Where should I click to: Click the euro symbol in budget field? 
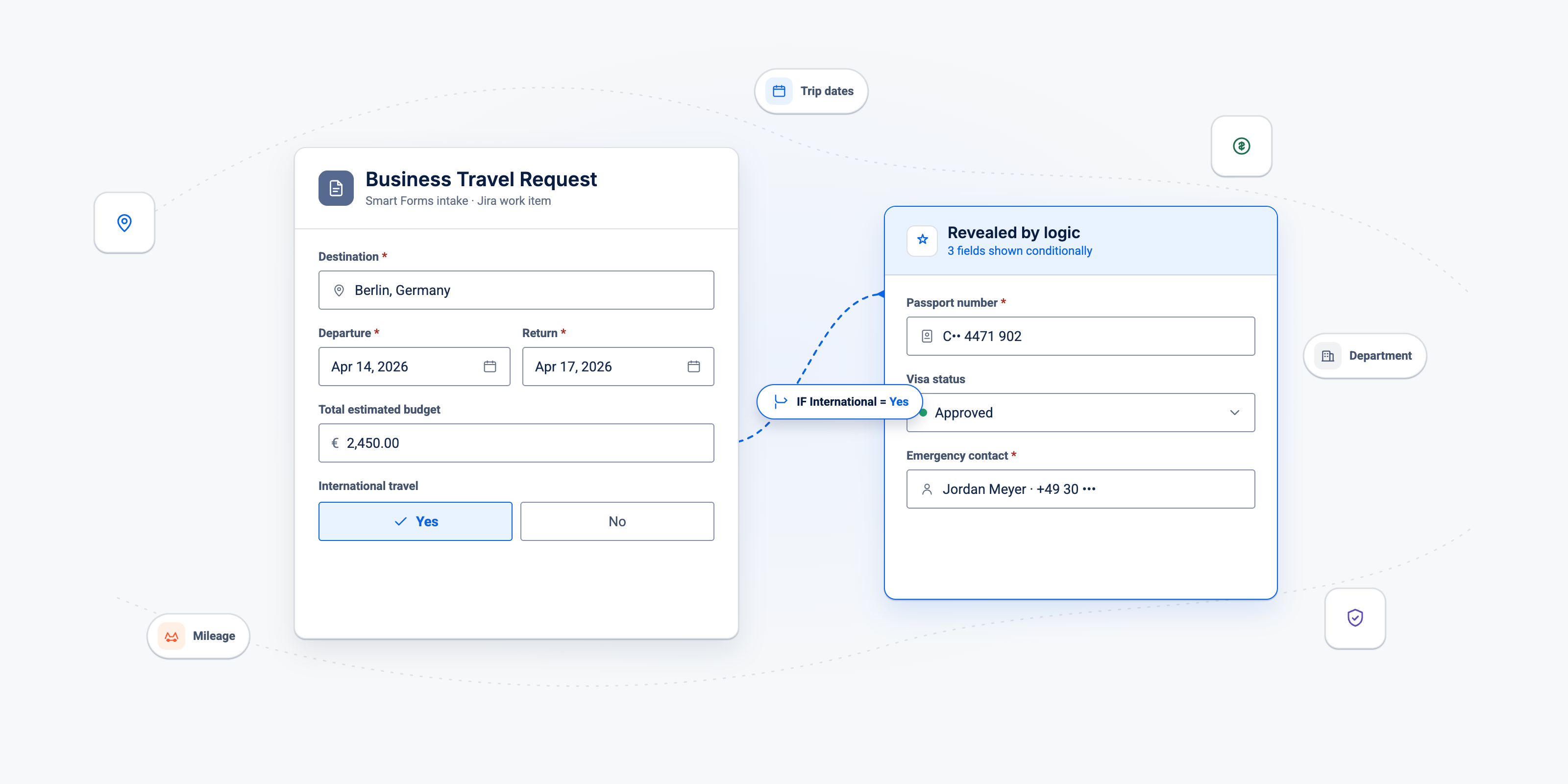pyautogui.click(x=335, y=443)
